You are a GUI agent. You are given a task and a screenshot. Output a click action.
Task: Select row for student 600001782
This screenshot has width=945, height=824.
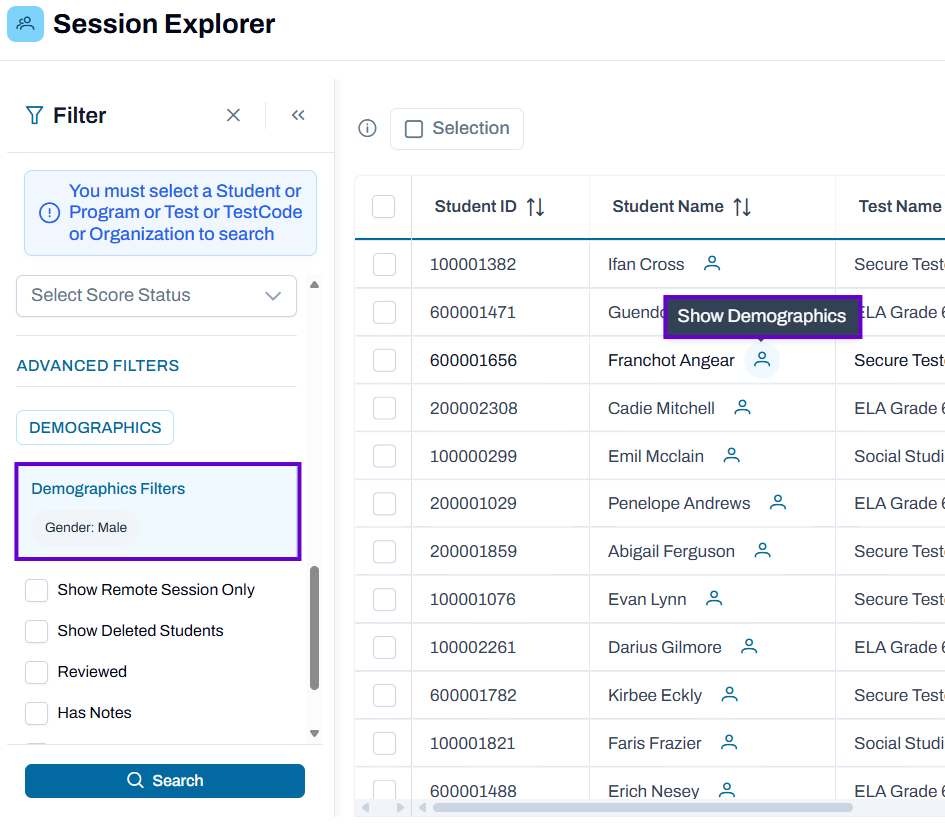click(384, 695)
